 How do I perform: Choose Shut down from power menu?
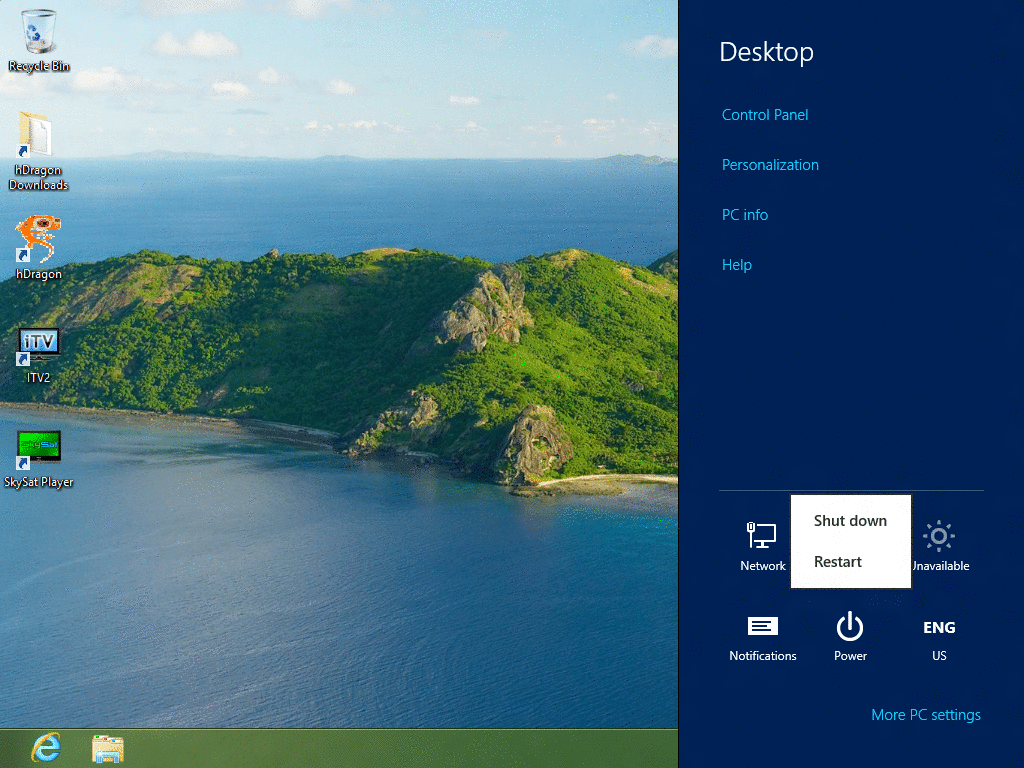pyautogui.click(x=850, y=520)
